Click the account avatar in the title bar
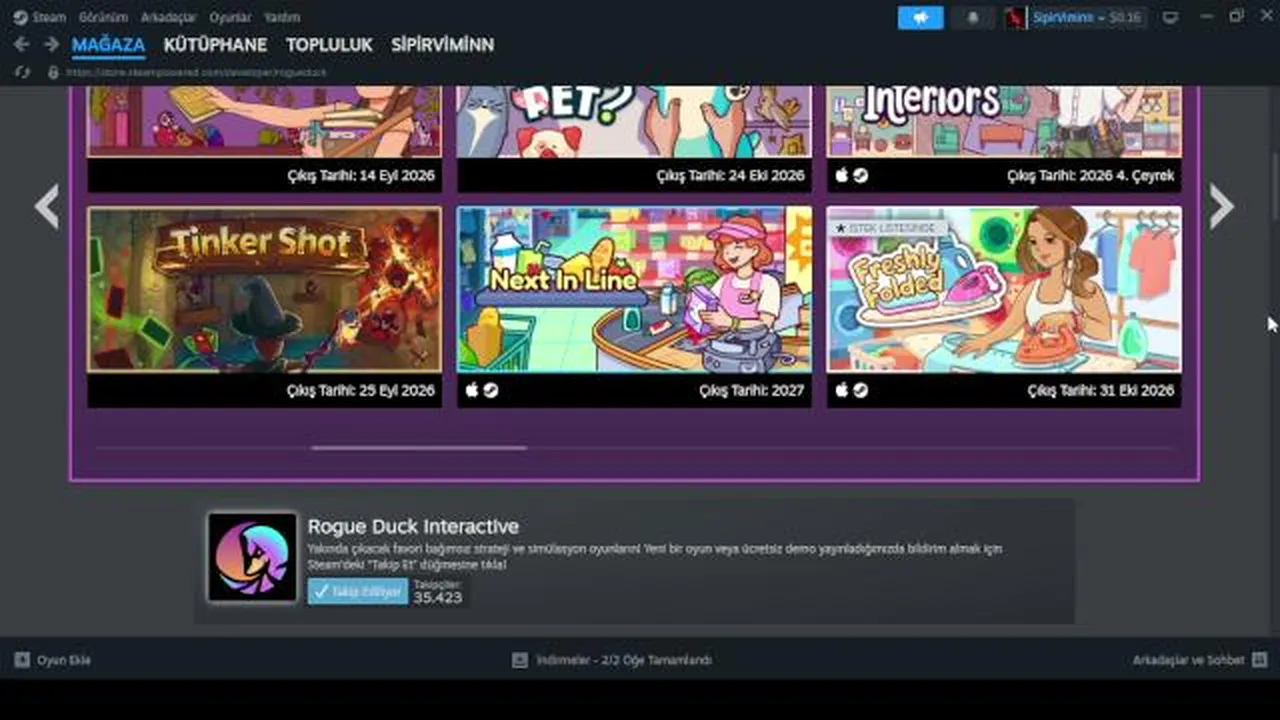1280x720 pixels. pos(1016,17)
